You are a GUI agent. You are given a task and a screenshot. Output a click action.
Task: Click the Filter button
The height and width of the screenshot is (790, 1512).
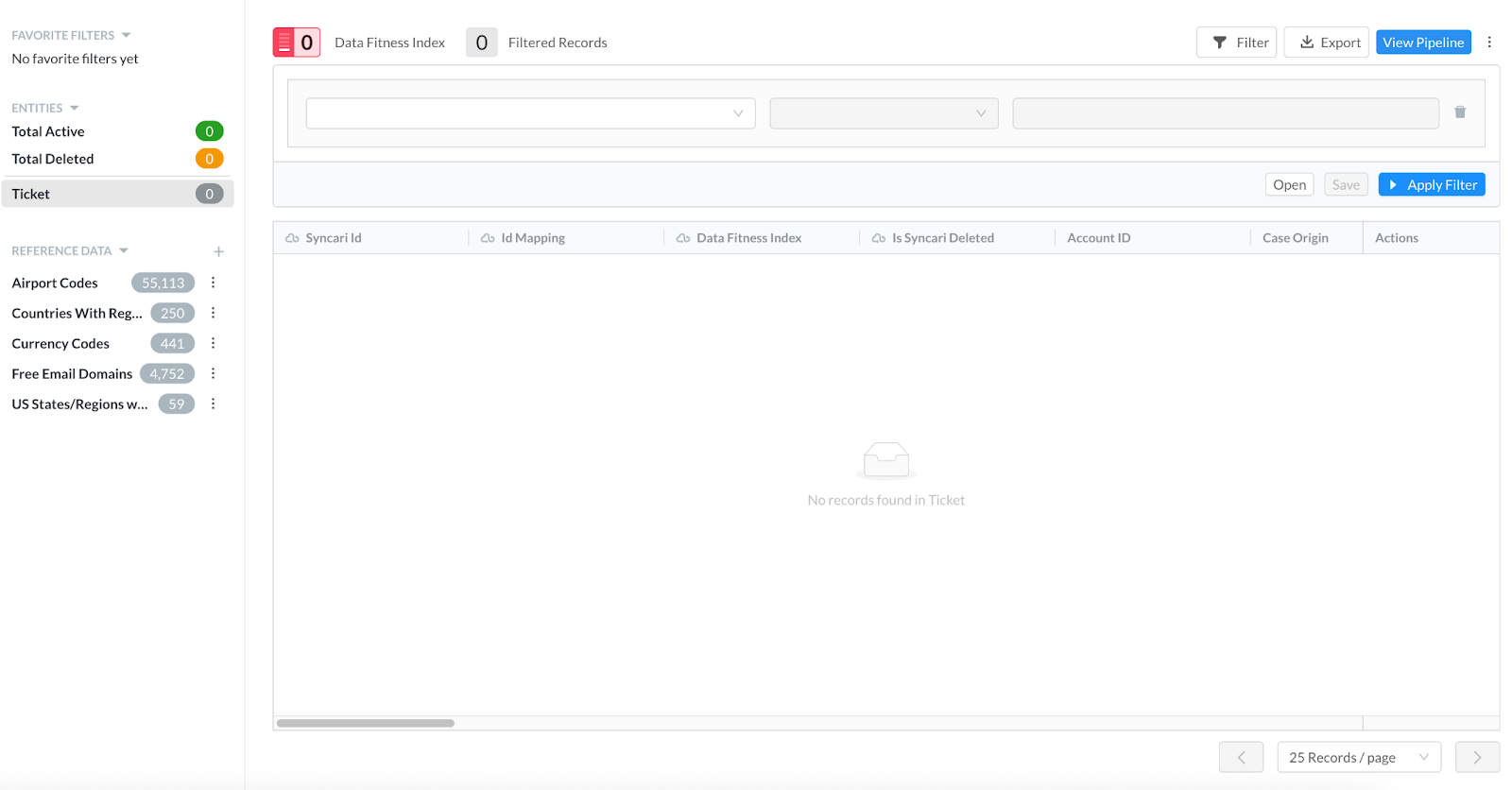click(x=1236, y=43)
